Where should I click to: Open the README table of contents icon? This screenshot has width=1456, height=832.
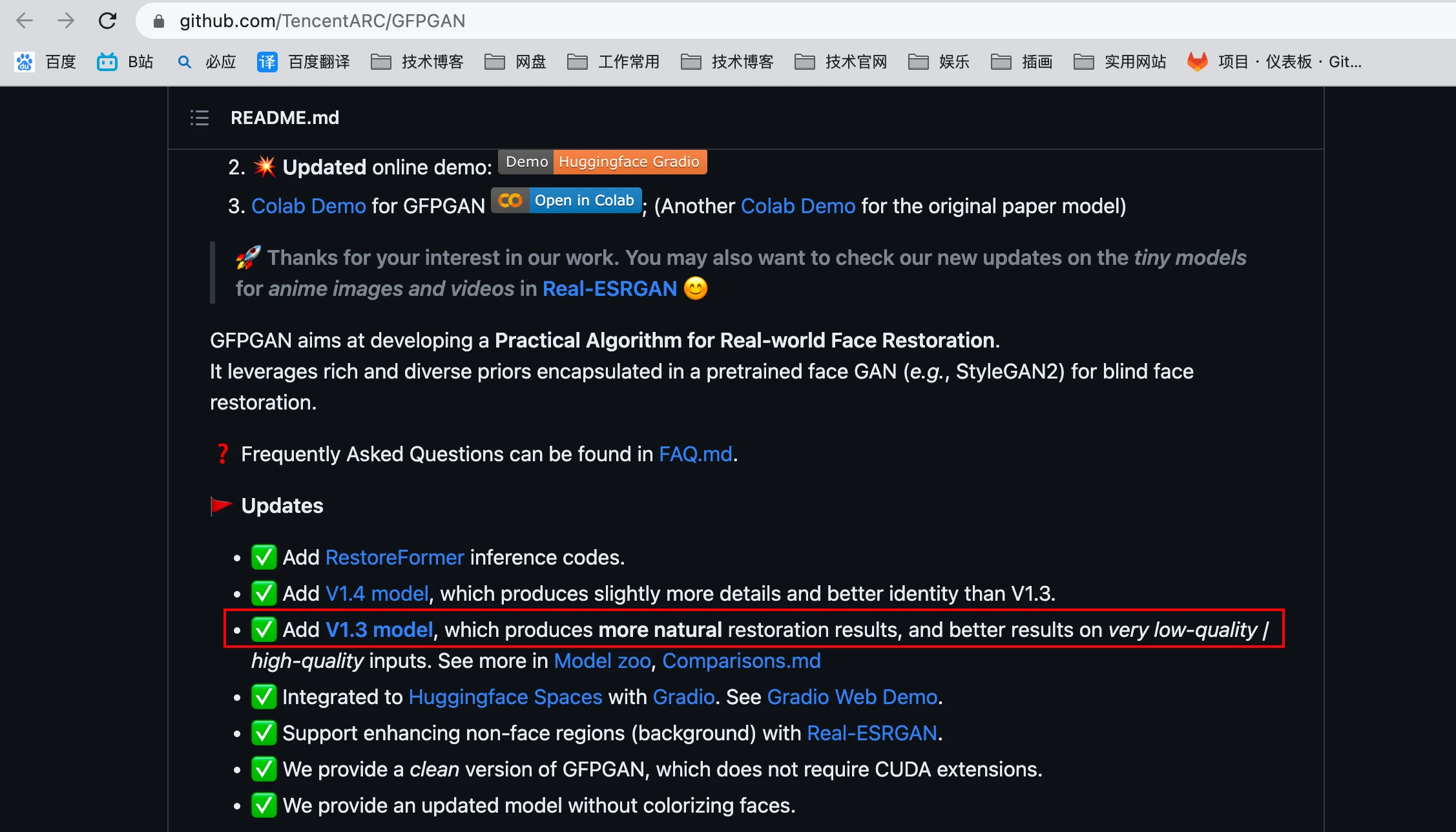[x=199, y=118]
